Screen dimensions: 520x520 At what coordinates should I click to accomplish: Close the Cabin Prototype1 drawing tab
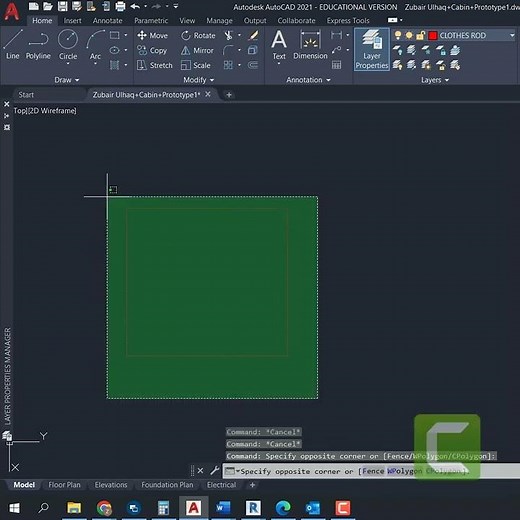point(208,94)
